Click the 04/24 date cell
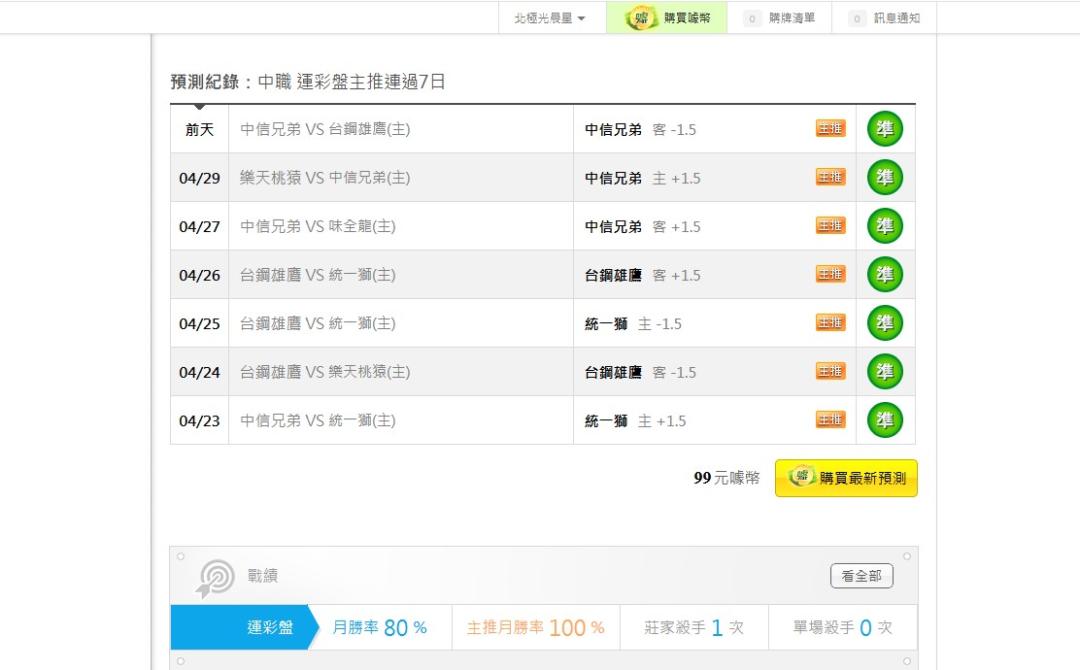1080x670 pixels. coord(200,373)
